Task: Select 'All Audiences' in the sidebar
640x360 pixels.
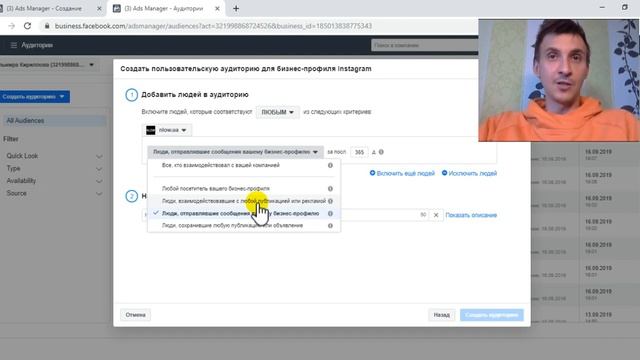Action: (x=54, y=120)
